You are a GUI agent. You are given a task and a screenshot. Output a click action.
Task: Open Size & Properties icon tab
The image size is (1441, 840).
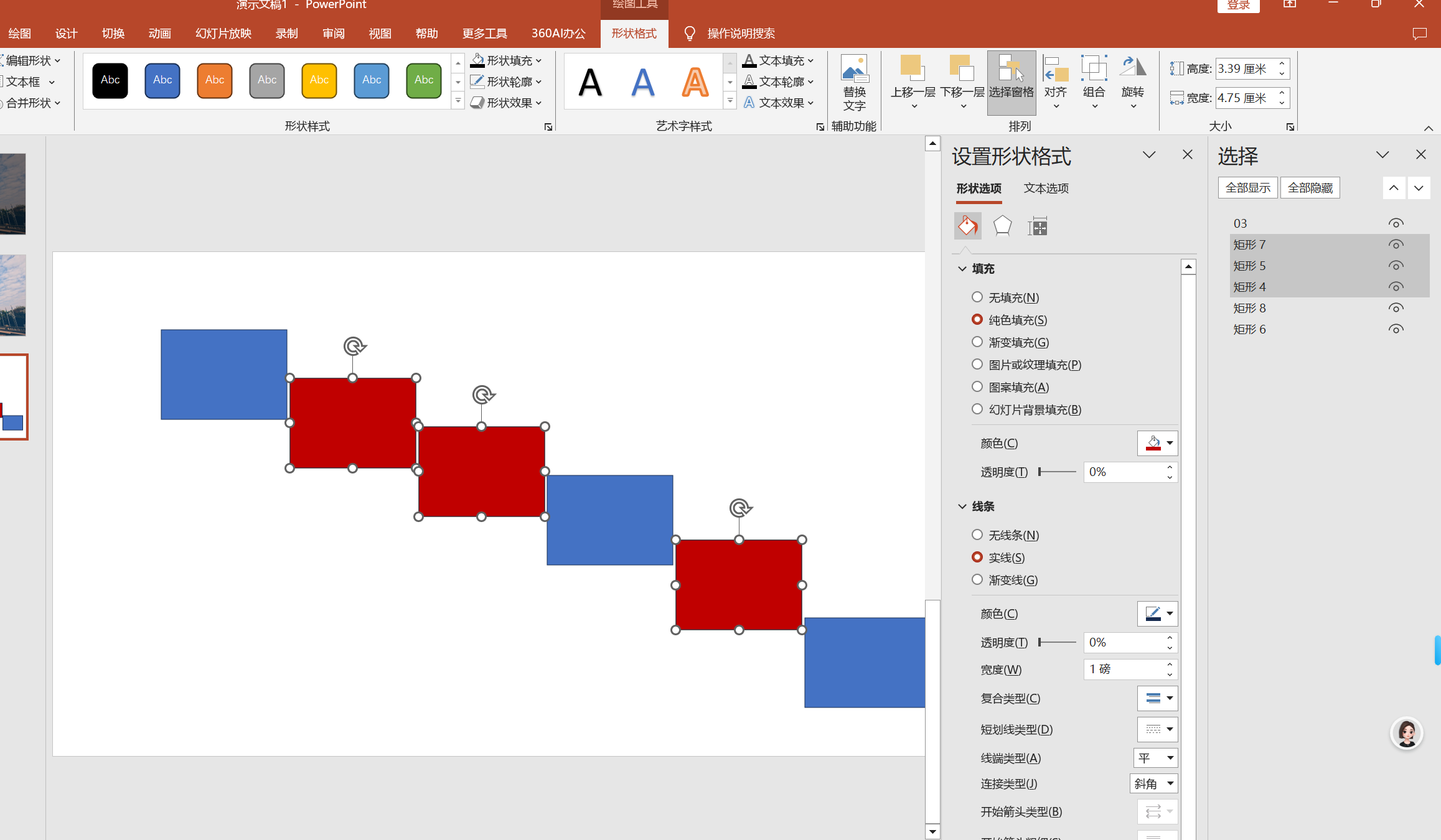click(1038, 226)
